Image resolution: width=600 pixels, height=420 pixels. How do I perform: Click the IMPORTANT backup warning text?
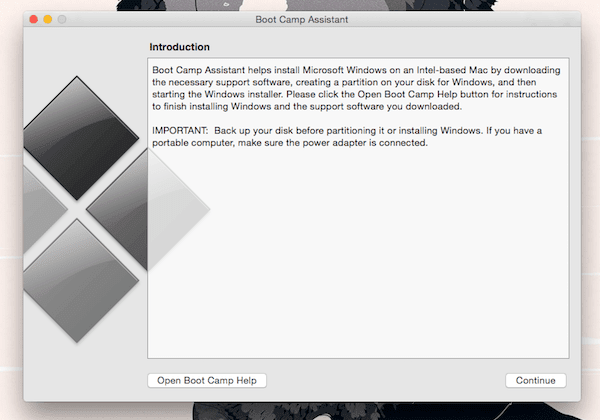(x=347, y=137)
